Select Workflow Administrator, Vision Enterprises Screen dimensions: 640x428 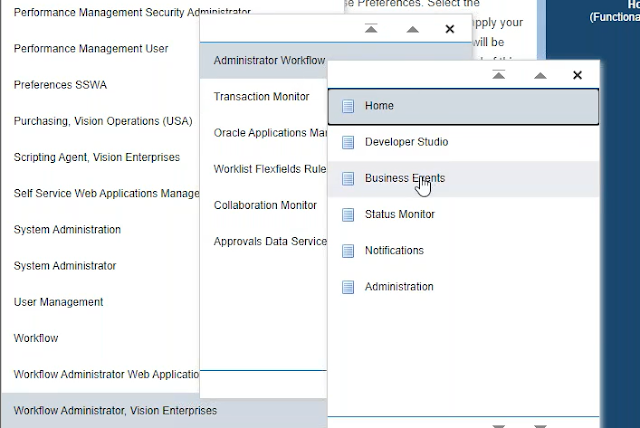point(115,411)
